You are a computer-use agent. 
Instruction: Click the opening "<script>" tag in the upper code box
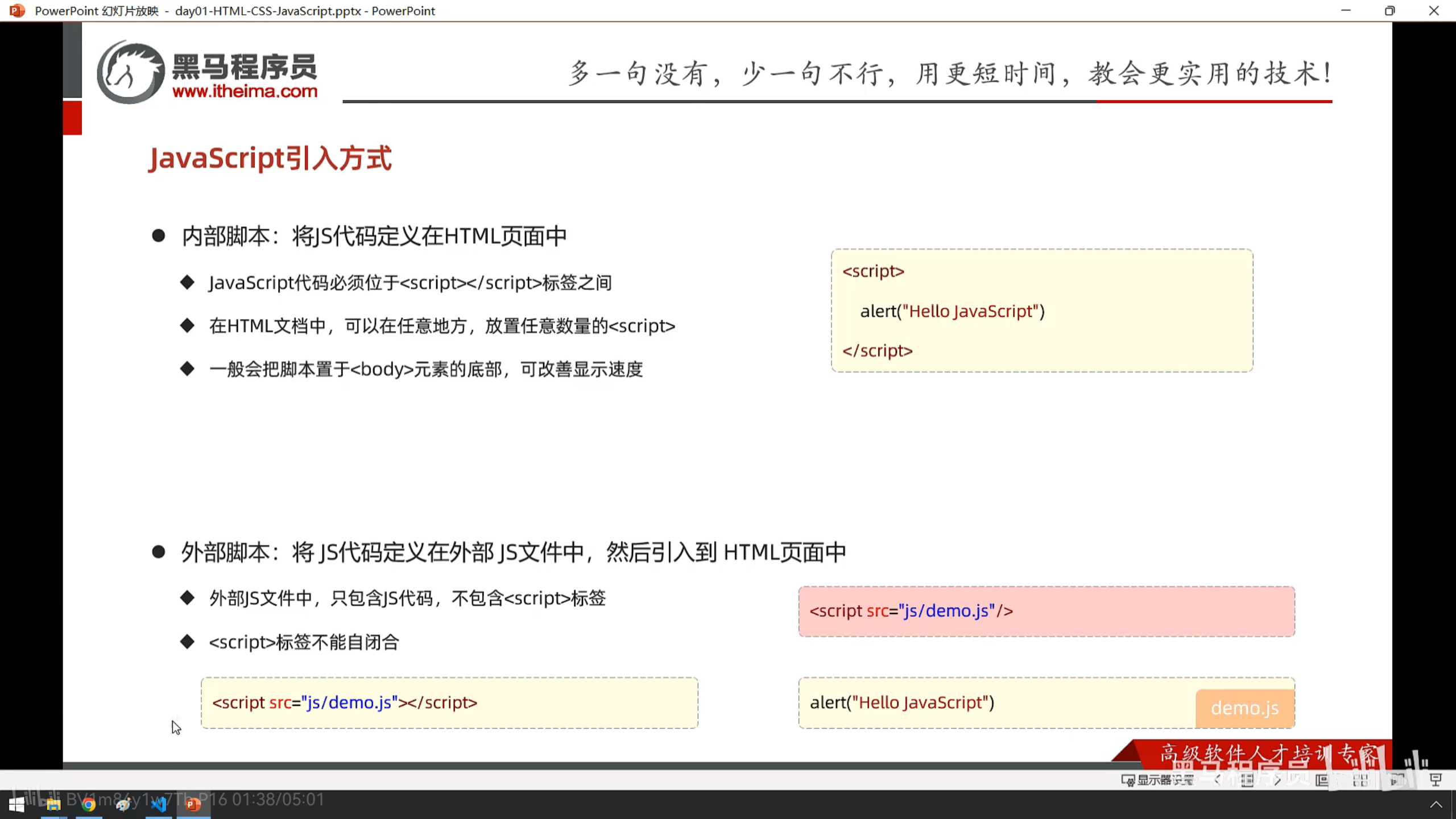873,271
